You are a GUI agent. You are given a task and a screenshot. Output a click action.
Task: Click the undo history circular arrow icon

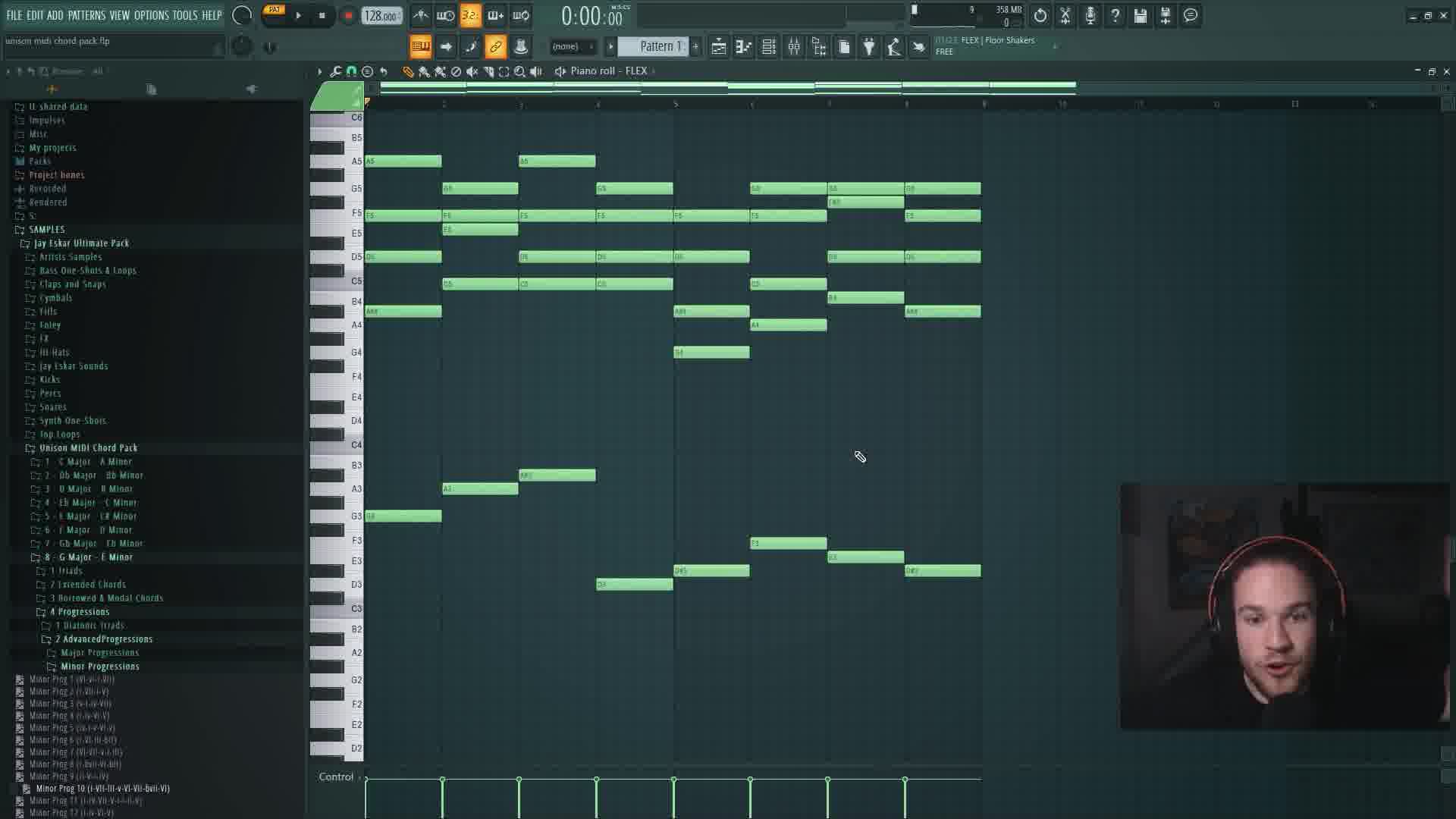point(1040,15)
